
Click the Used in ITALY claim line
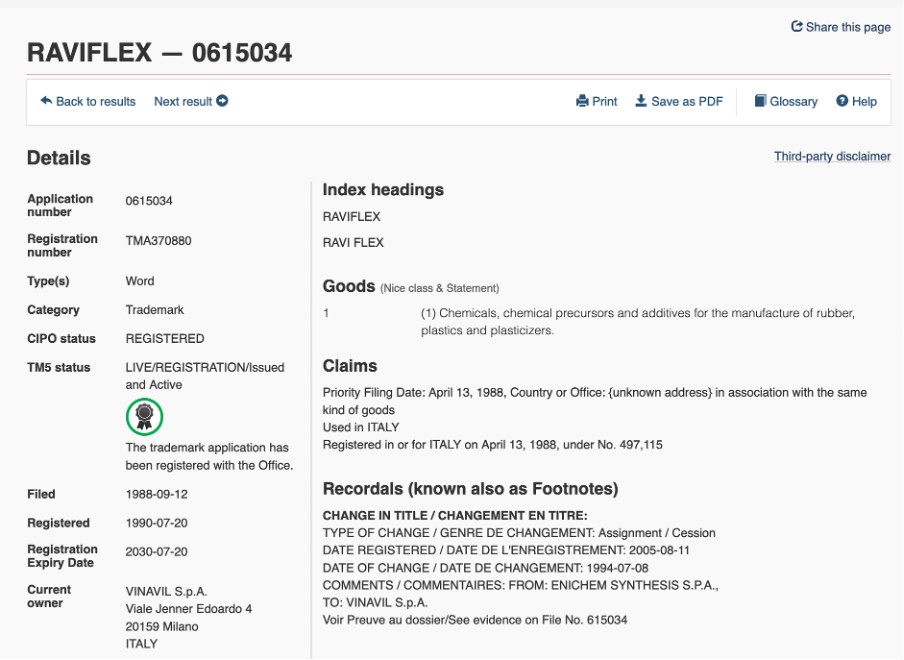tap(361, 427)
